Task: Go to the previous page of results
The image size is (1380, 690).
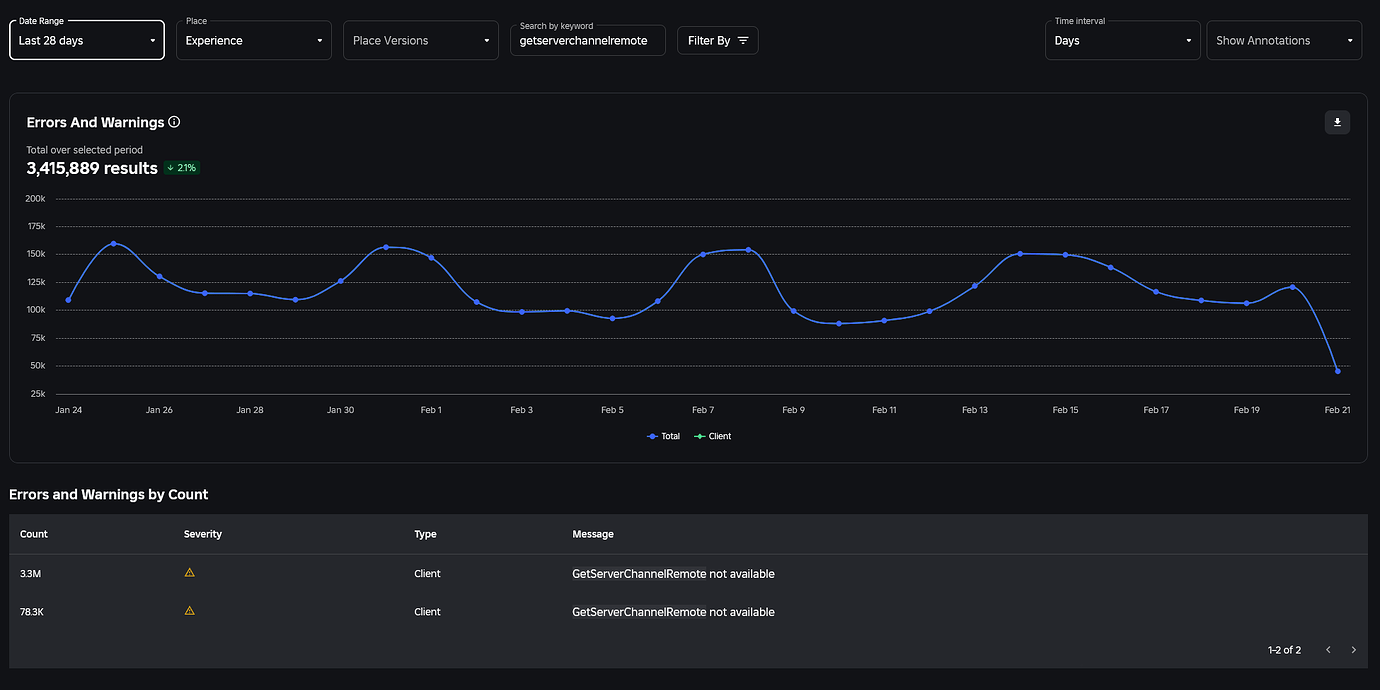Action: click(x=1328, y=650)
